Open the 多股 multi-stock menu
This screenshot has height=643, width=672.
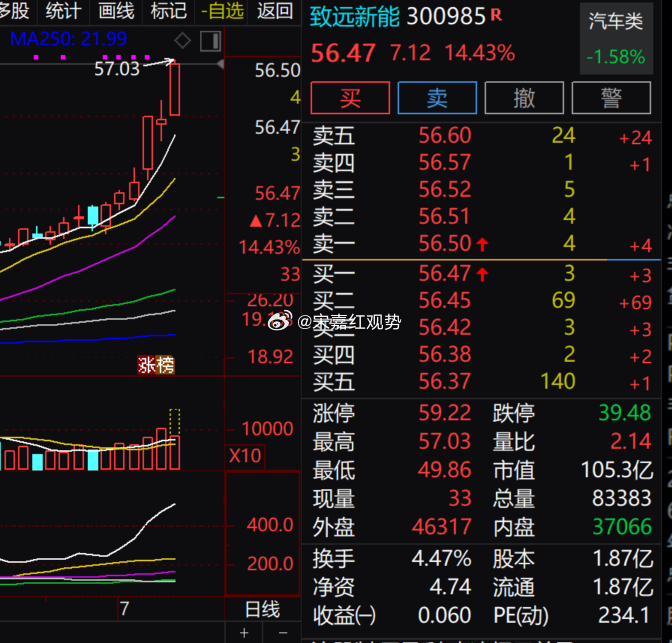pyautogui.click(x=15, y=11)
